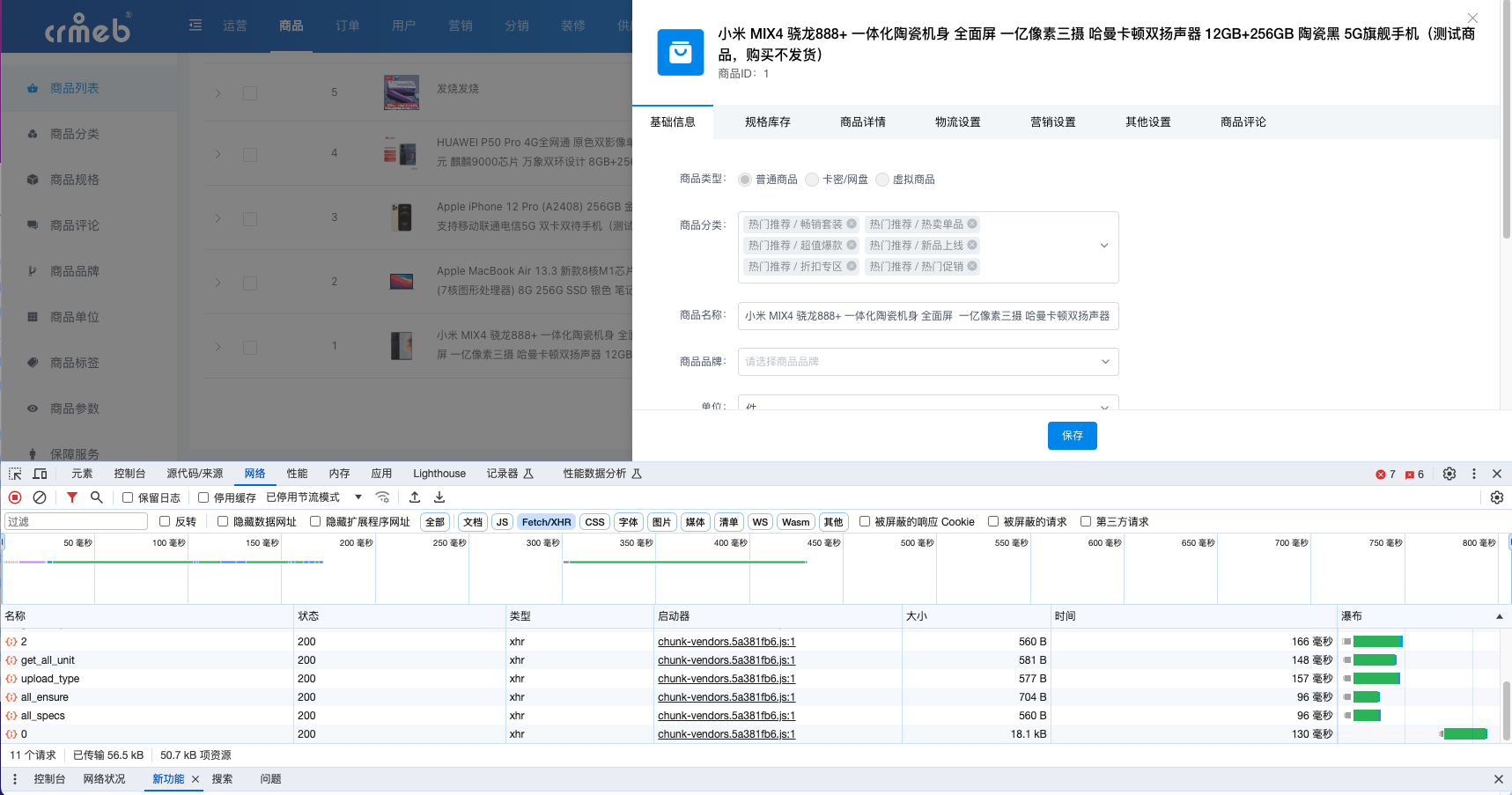Check the 被屏蔽的请求 checkbox
The height and width of the screenshot is (795, 1512).
993,521
